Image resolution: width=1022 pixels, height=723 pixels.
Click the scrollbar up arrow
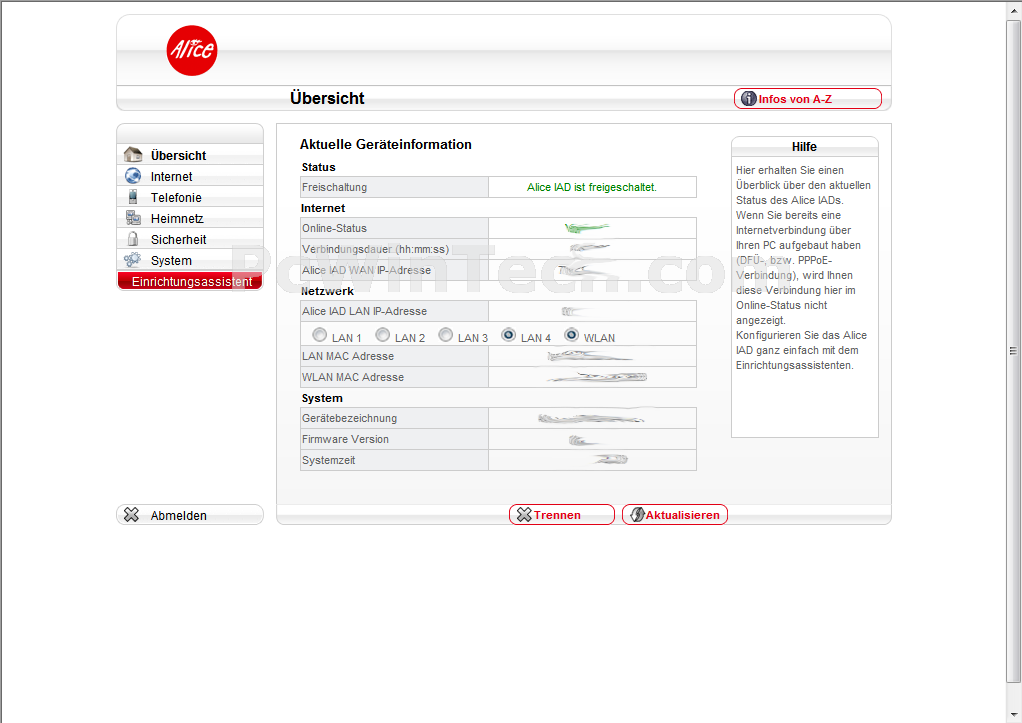[x=1014, y=11]
